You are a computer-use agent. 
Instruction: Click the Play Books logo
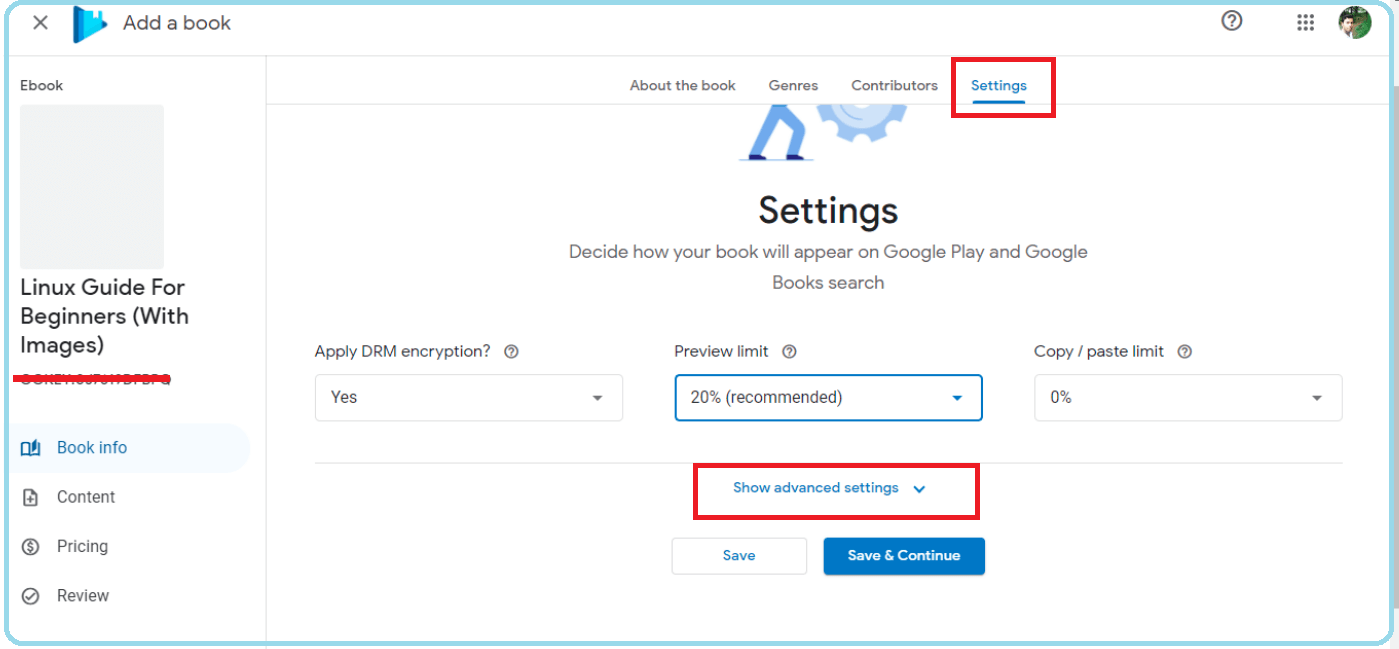[x=88, y=21]
